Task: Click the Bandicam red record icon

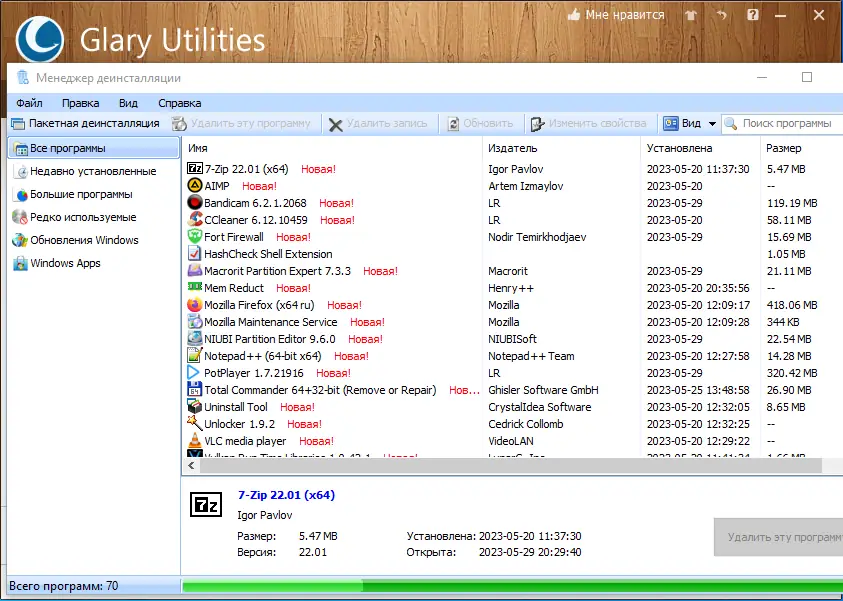Action: pos(195,203)
